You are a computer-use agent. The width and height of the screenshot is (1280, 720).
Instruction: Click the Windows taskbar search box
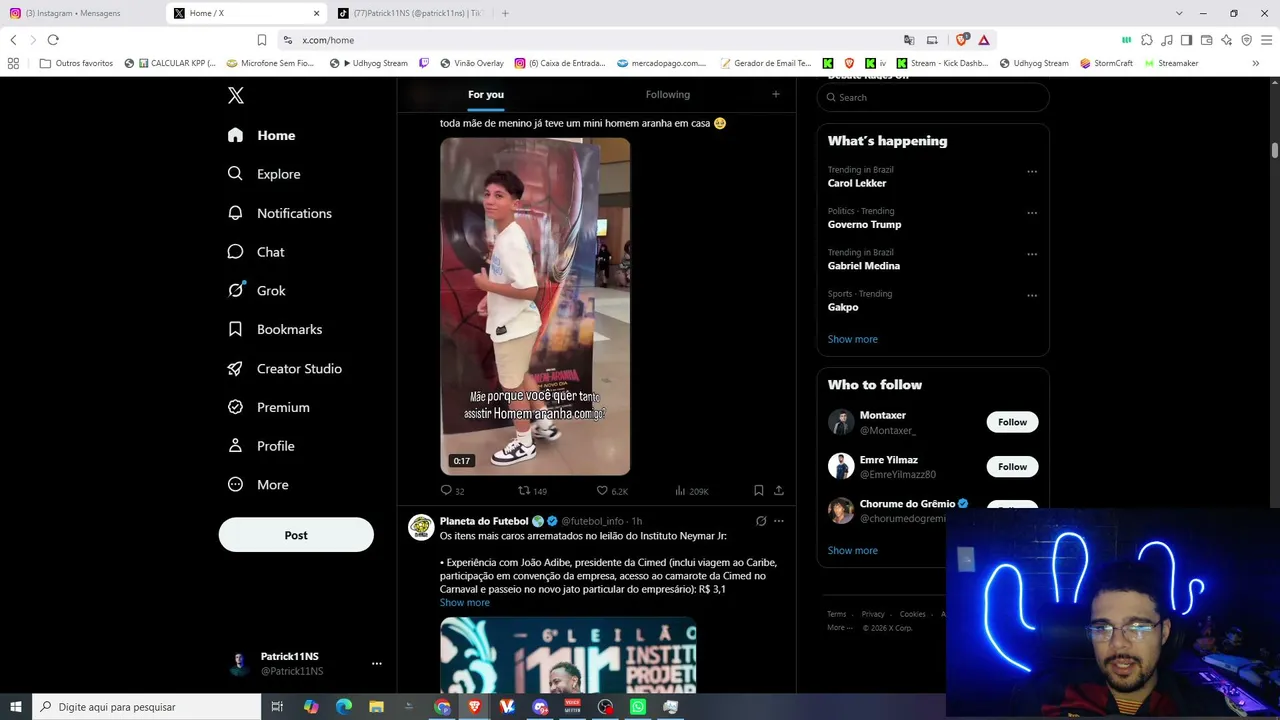point(146,707)
